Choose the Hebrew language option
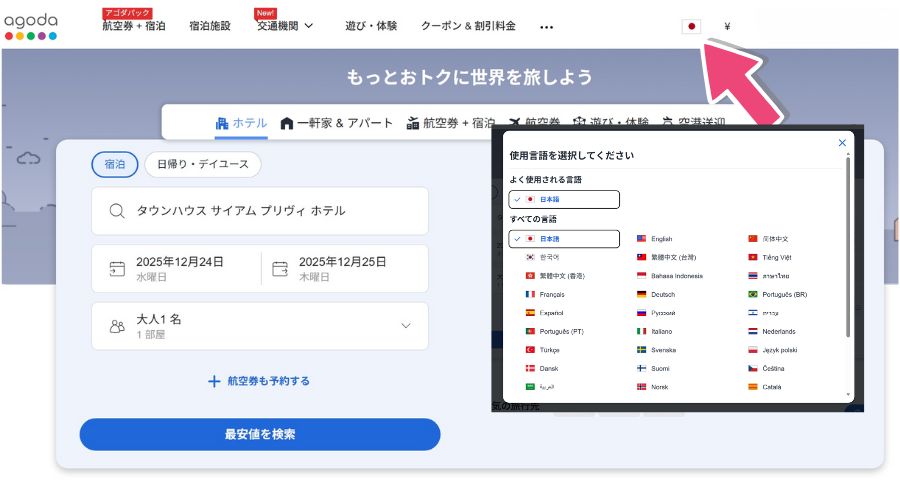The width and height of the screenshot is (900, 500). (x=763, y=313)
